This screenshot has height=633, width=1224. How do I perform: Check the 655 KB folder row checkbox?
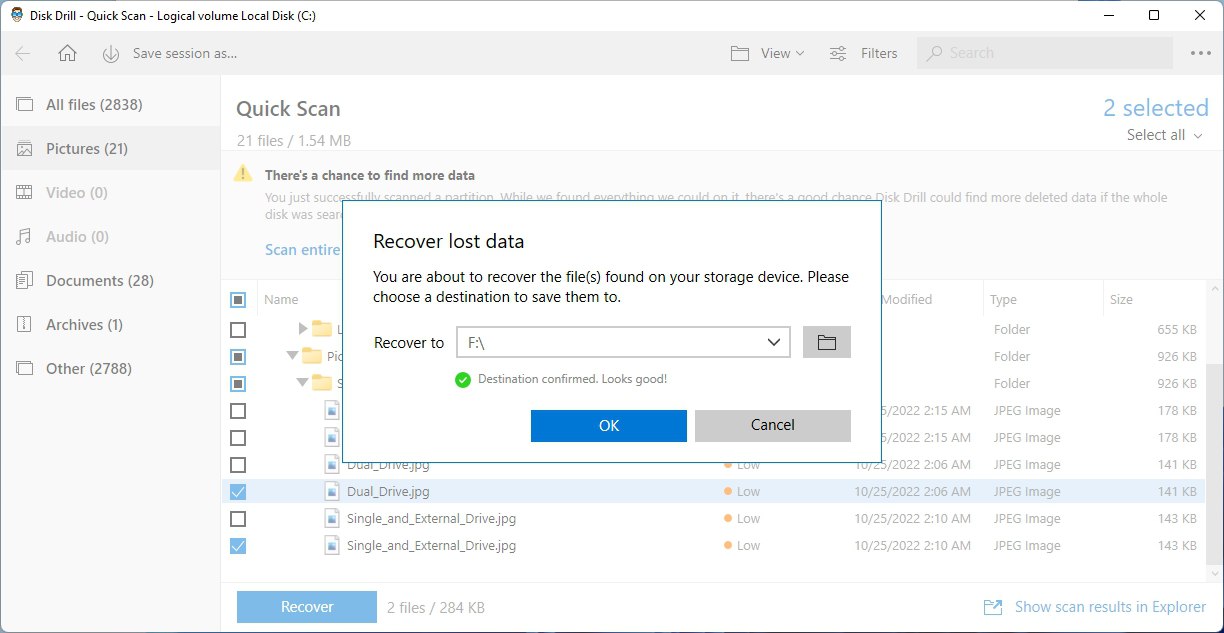point(238,329)
